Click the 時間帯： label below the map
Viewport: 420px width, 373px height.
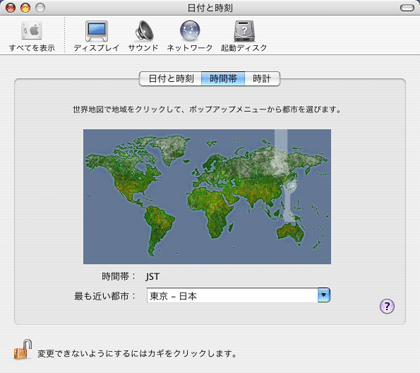119,276
